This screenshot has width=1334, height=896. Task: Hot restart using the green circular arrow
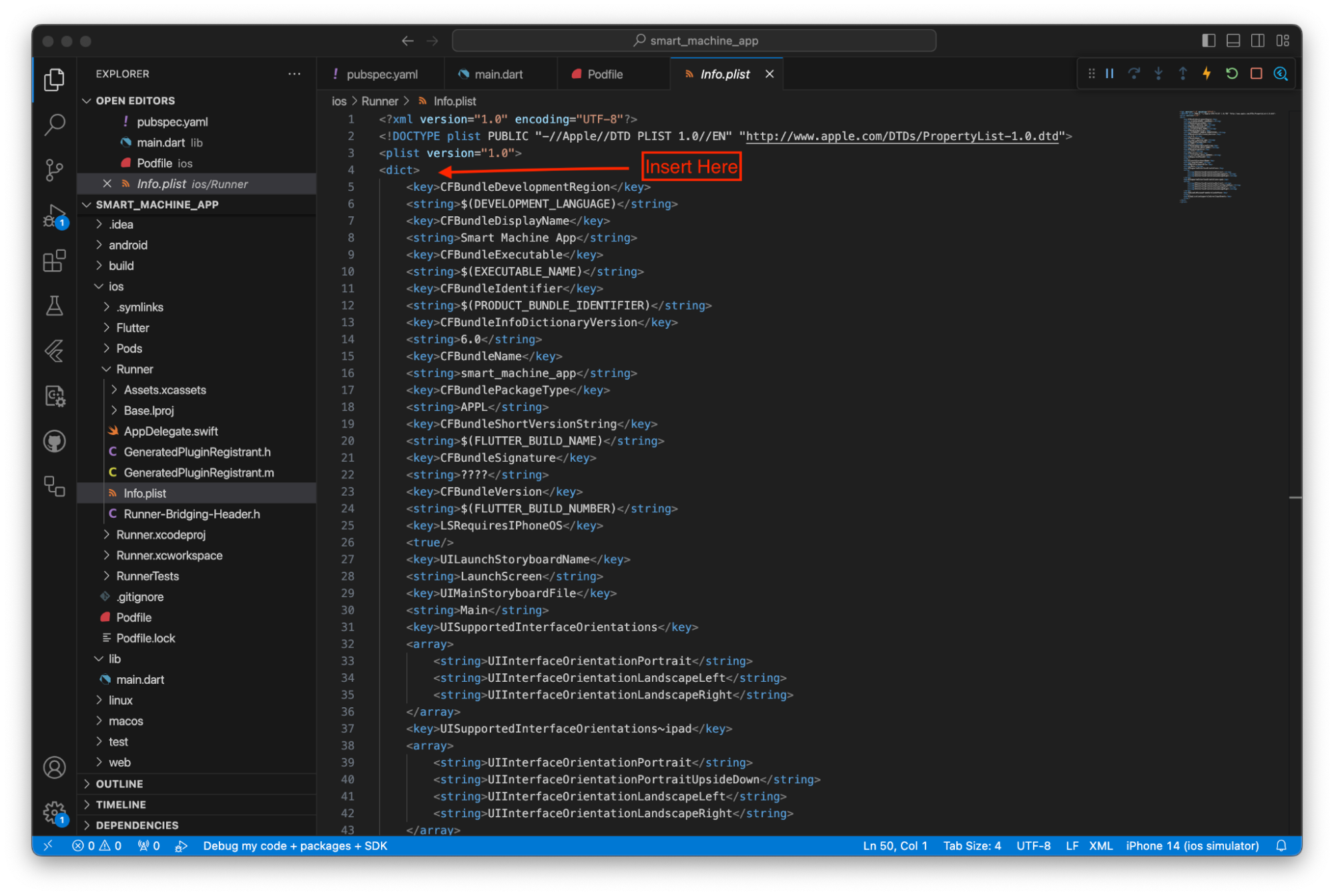tap(1231, 73)
